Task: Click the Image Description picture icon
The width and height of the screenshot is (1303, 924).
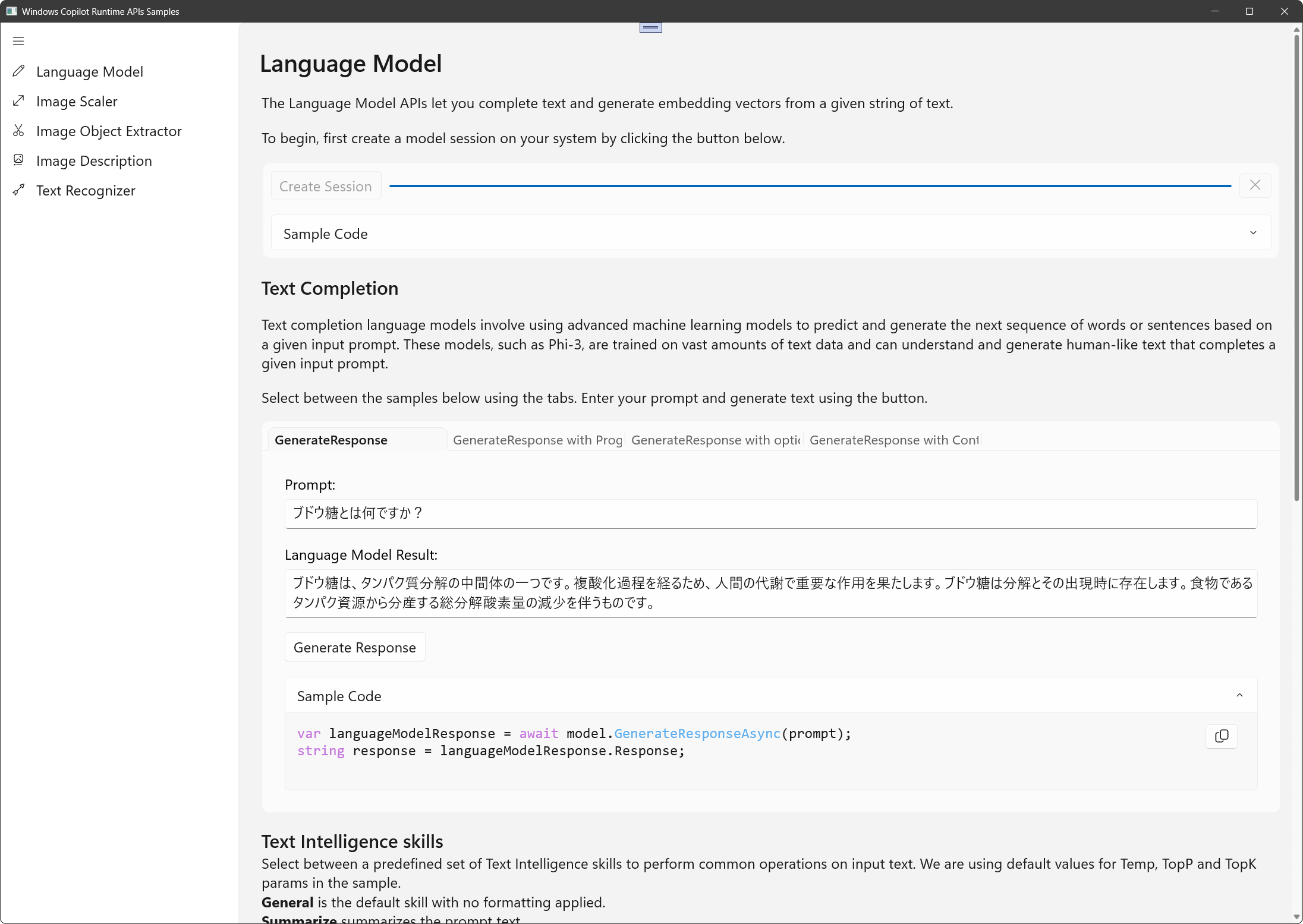Action: pyautogui.click(x=18, y=160)
